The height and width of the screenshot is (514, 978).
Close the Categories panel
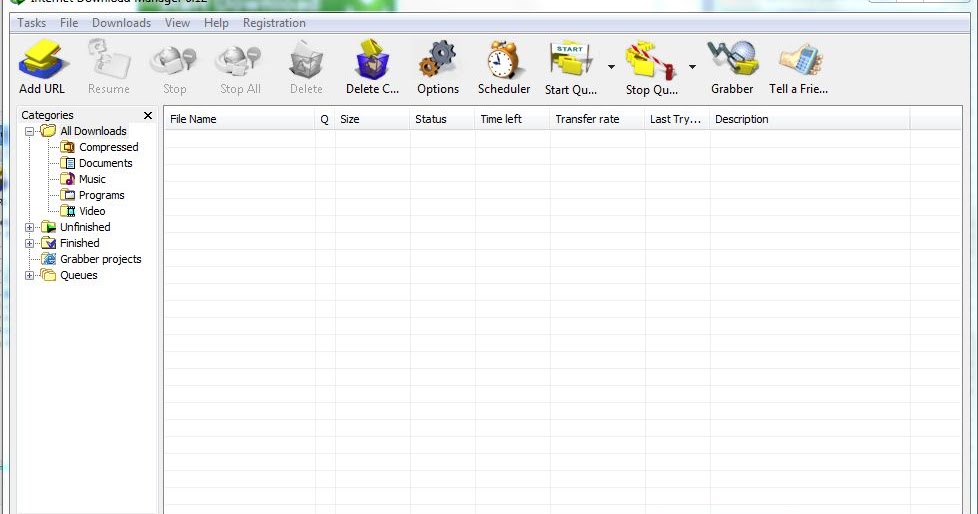148,115
